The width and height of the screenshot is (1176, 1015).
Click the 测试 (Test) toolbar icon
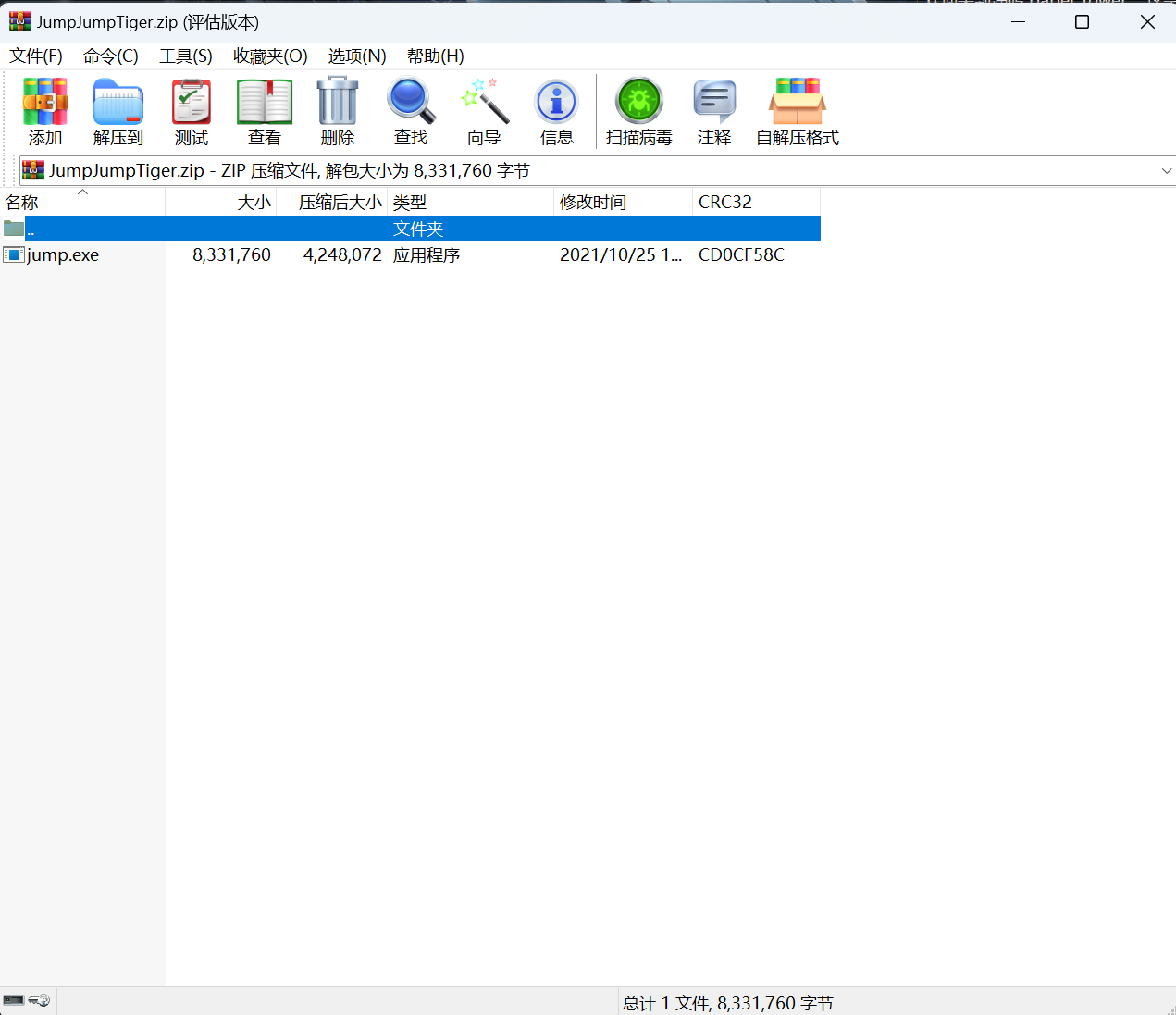tap(192, 102)
